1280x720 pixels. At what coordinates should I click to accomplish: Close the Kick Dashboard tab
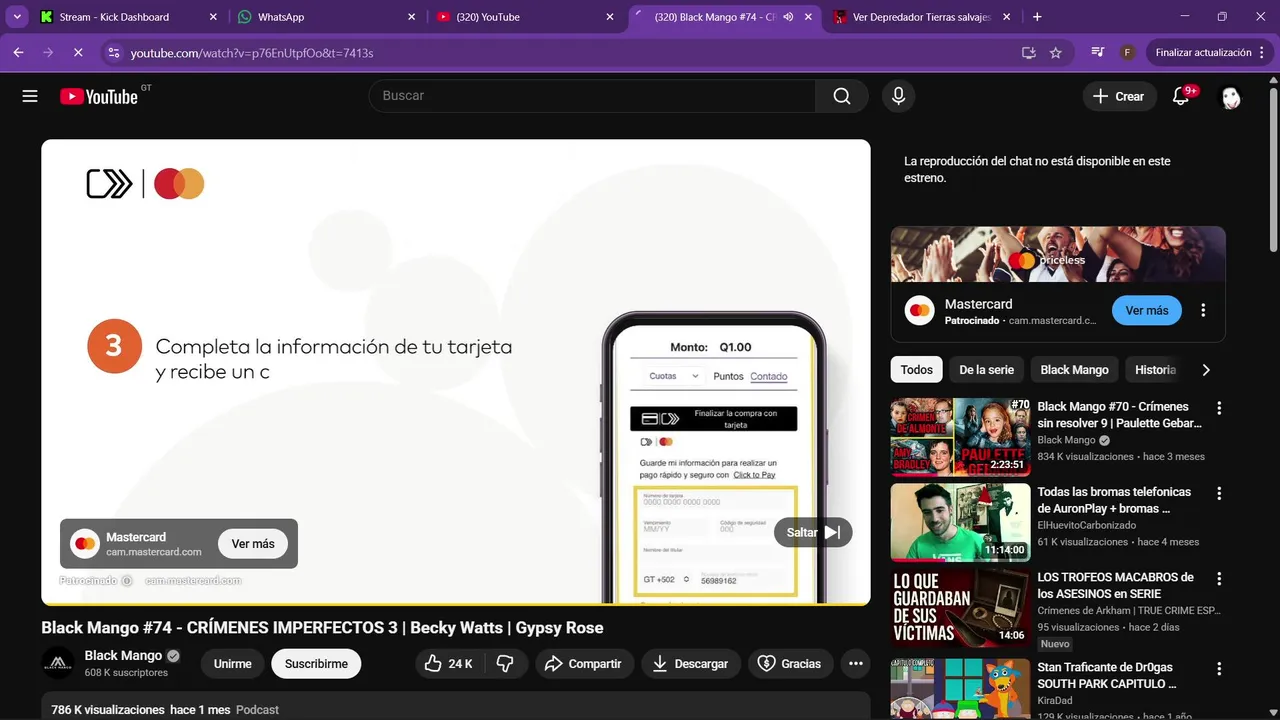(x=213, y=17)
